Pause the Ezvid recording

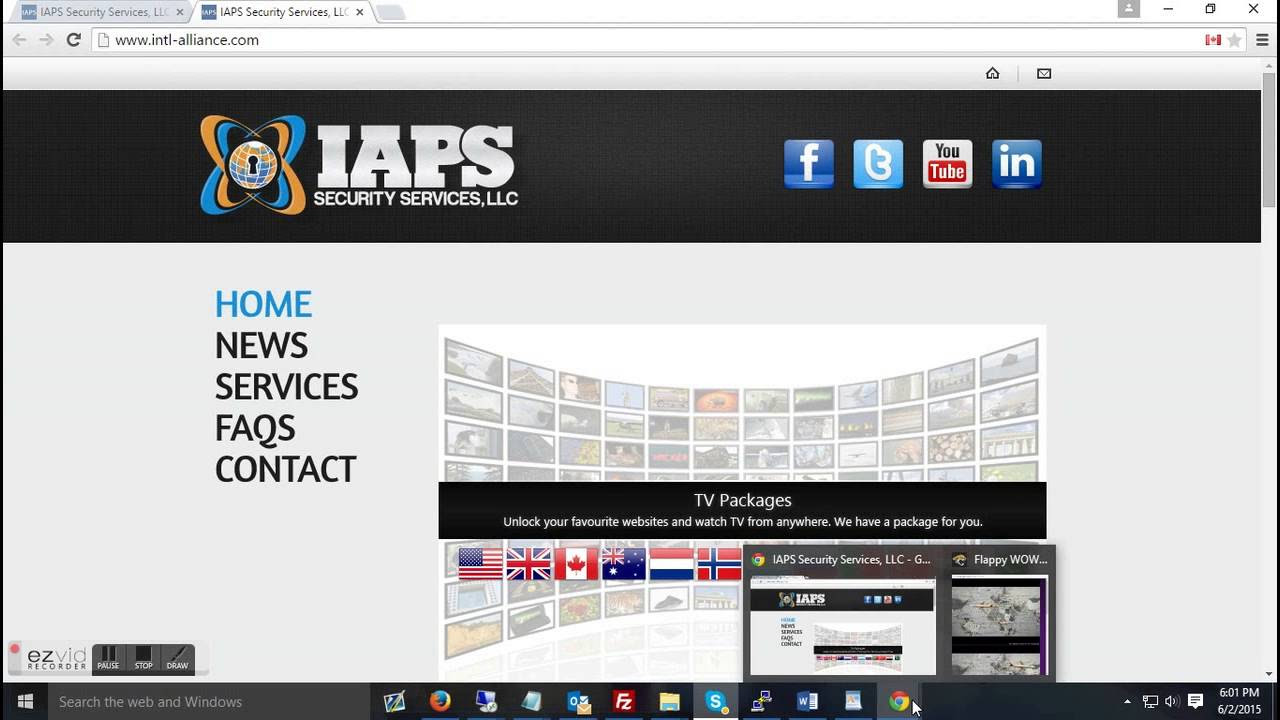click(108, 658)
